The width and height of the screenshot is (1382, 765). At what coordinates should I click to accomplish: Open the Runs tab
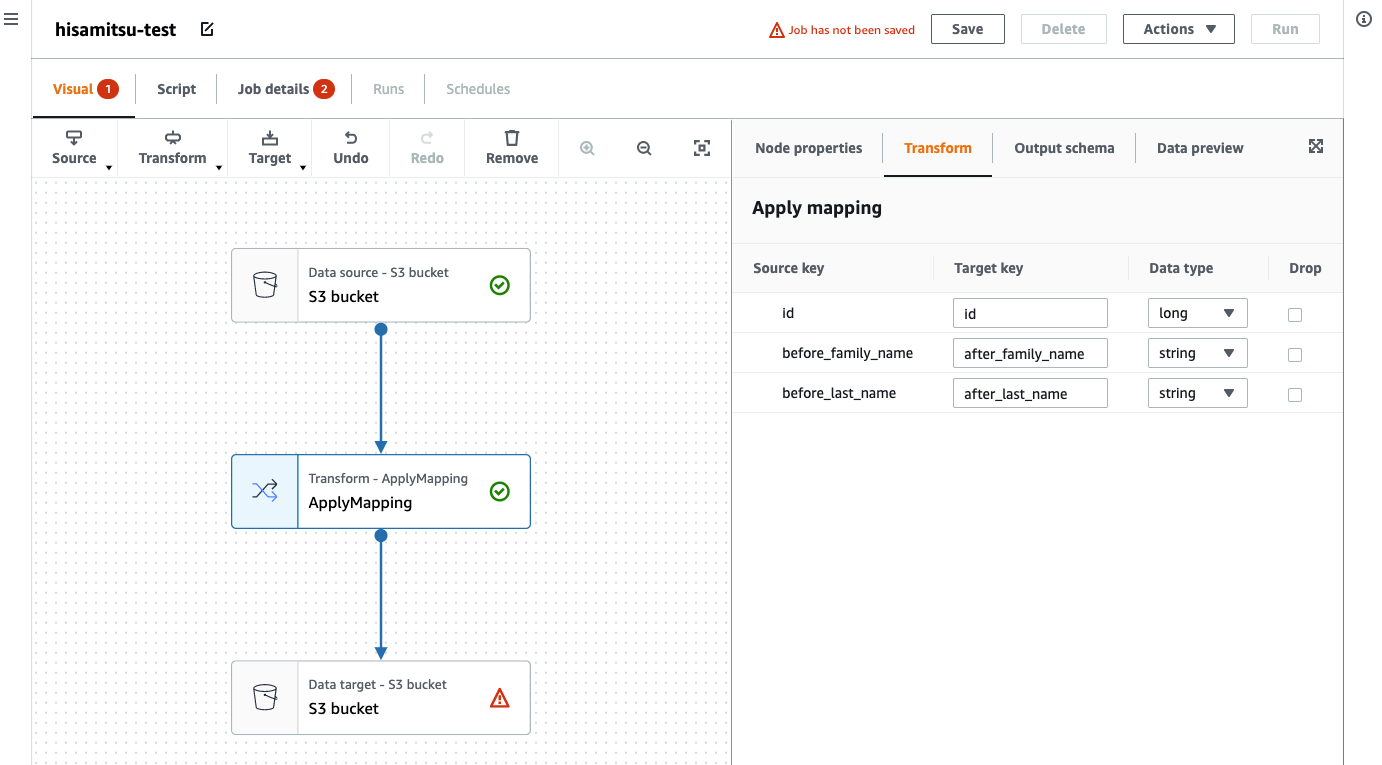click(x=389, y=89)
